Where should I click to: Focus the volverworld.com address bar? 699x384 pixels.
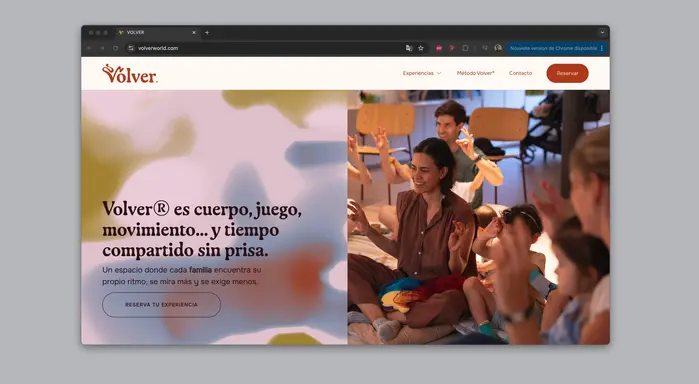pos(276,48)
